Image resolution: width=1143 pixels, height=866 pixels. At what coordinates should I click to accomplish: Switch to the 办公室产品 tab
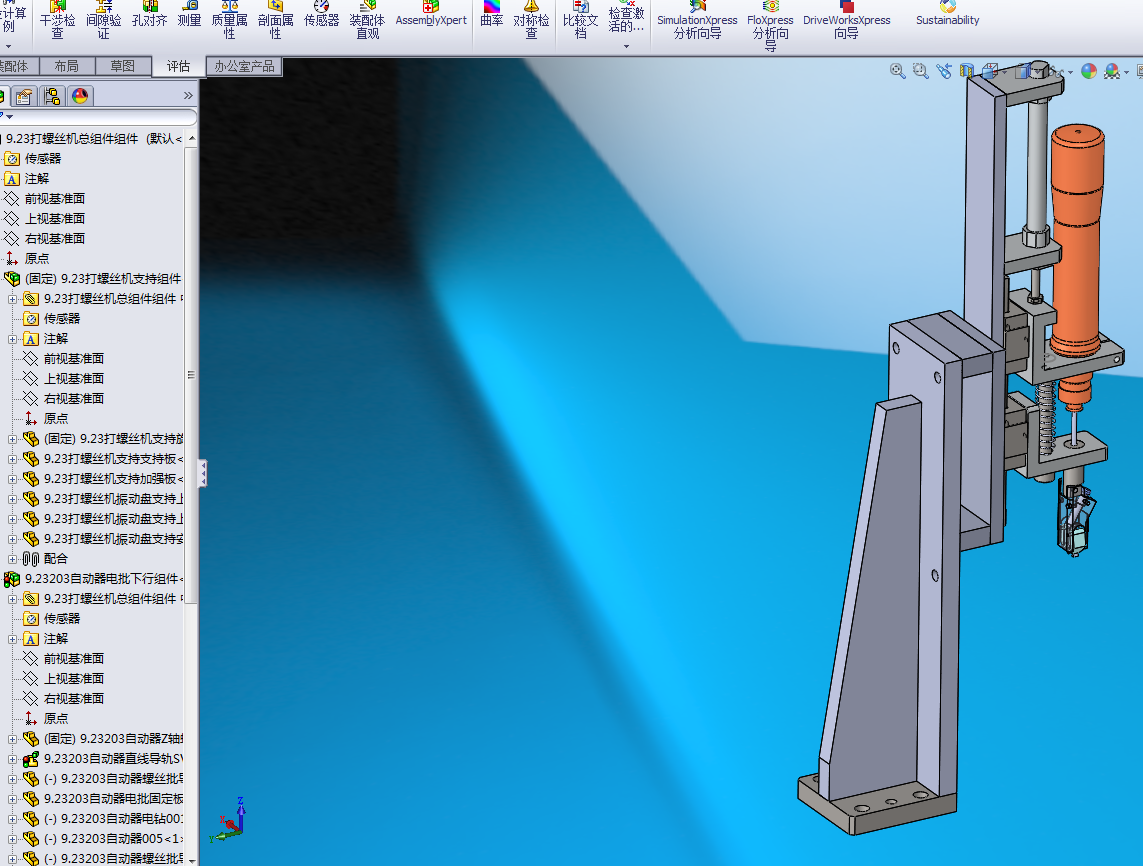(243, 66)
